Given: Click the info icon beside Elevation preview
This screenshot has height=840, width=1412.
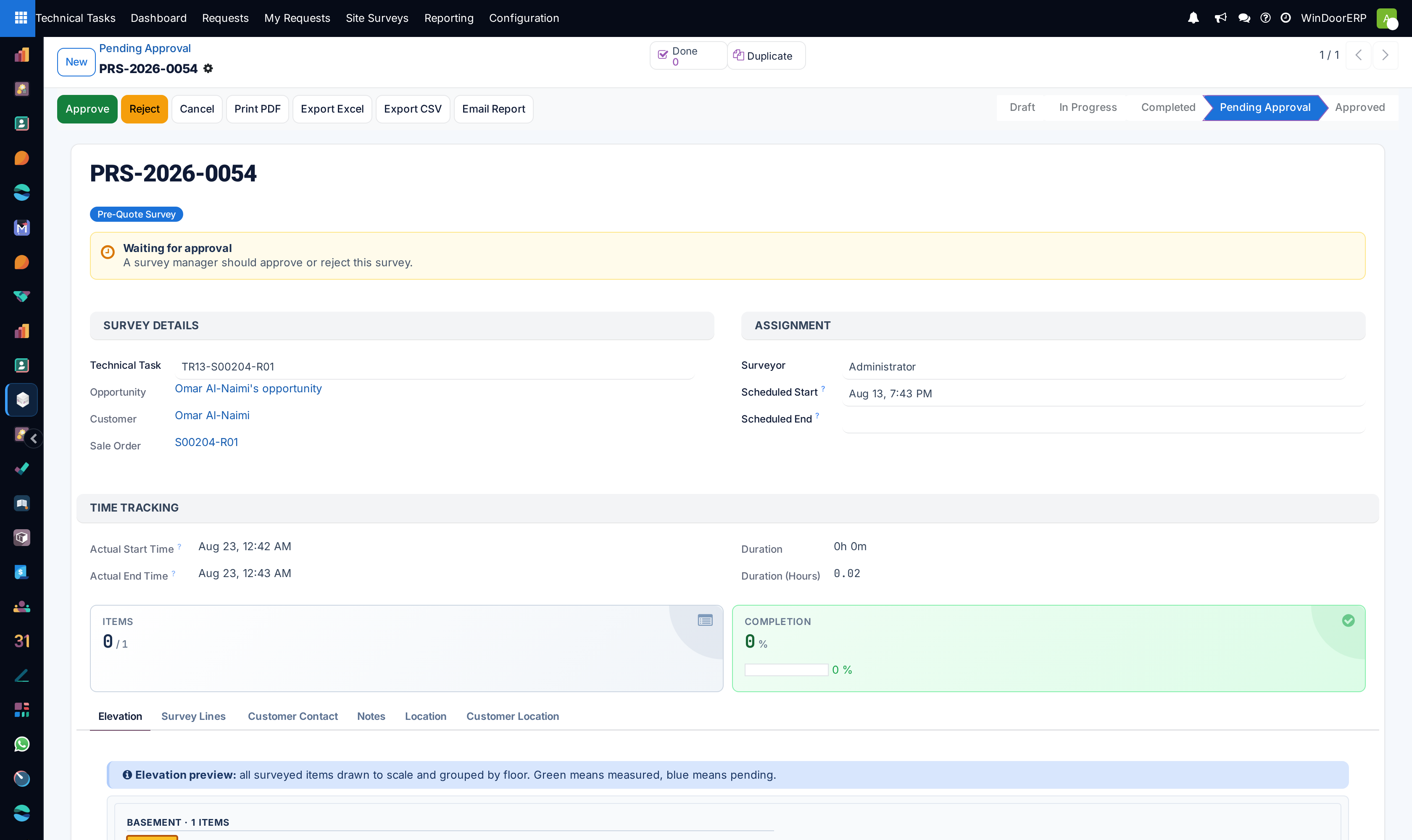Looking at the screenshot, I should (x=127, y=775).
